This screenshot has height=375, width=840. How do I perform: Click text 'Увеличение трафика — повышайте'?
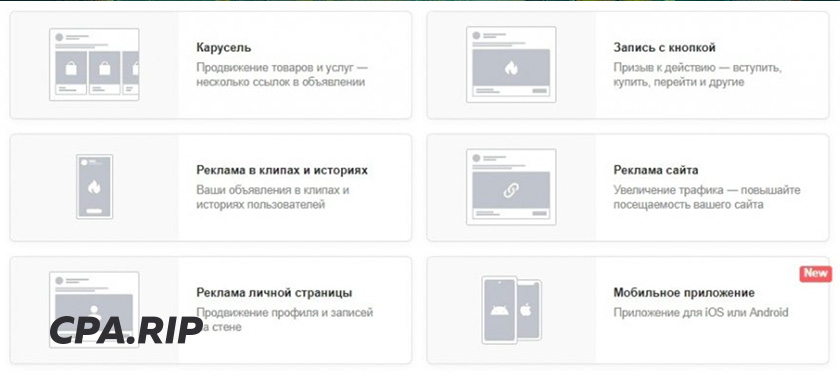coord(707,190)
